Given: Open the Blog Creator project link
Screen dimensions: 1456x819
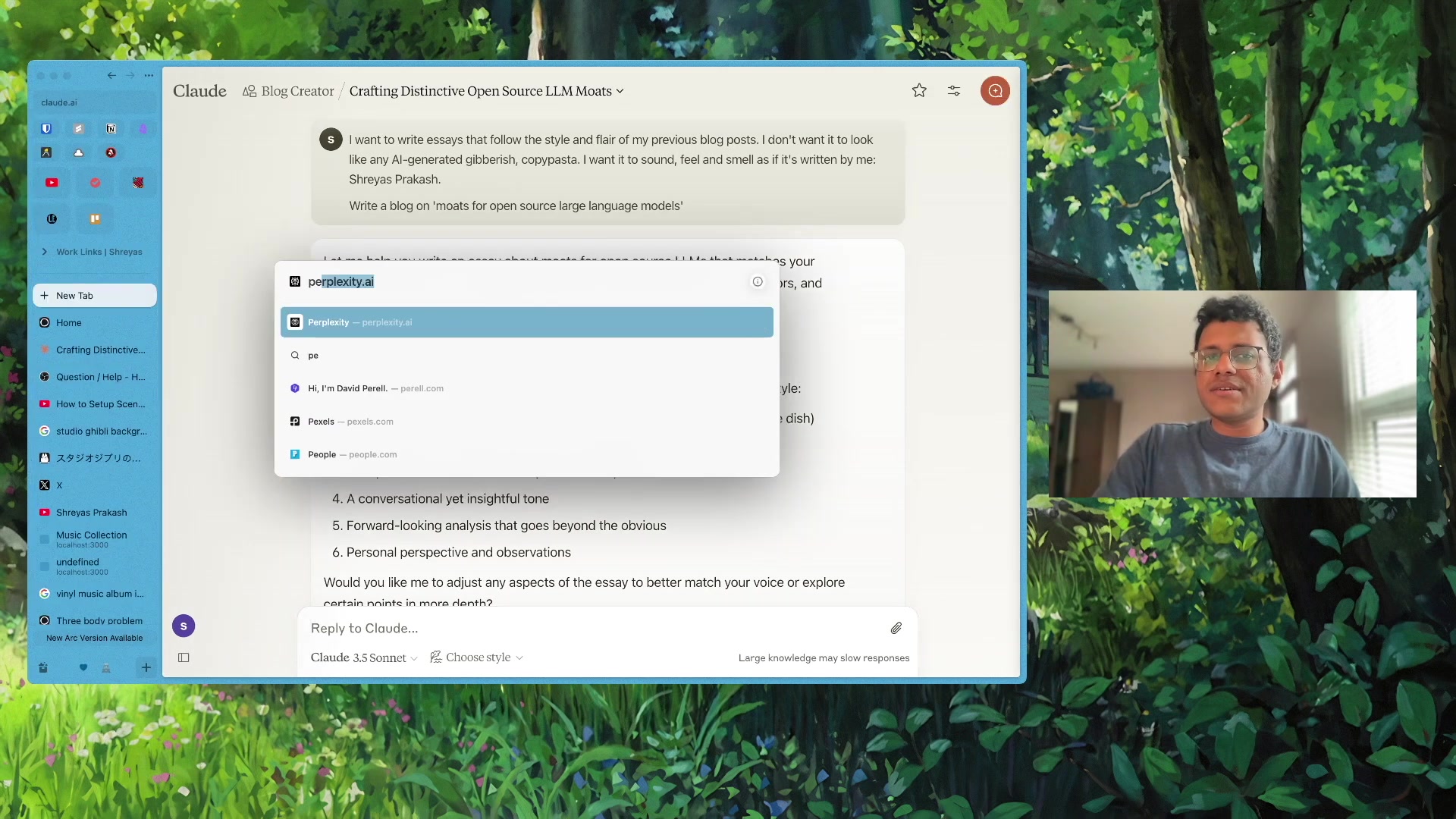Looking at the screenshot, I should click(x=288, y=91).
